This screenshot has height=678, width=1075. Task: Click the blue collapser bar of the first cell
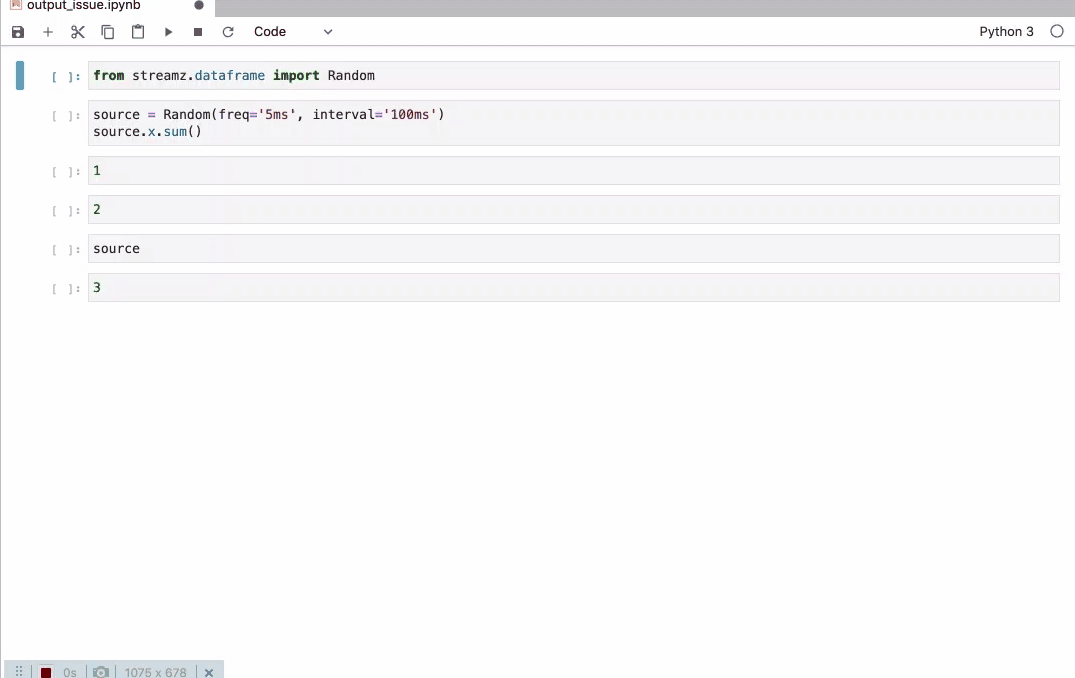pyautogui.click(x=20, y=75)
